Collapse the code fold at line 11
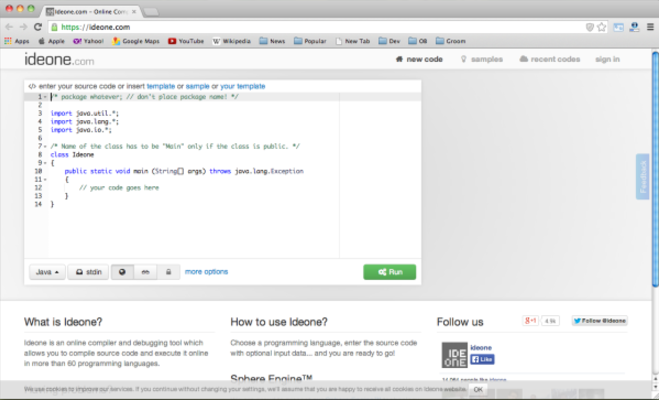This screenshot has width=662, height=400. (45, 179)
